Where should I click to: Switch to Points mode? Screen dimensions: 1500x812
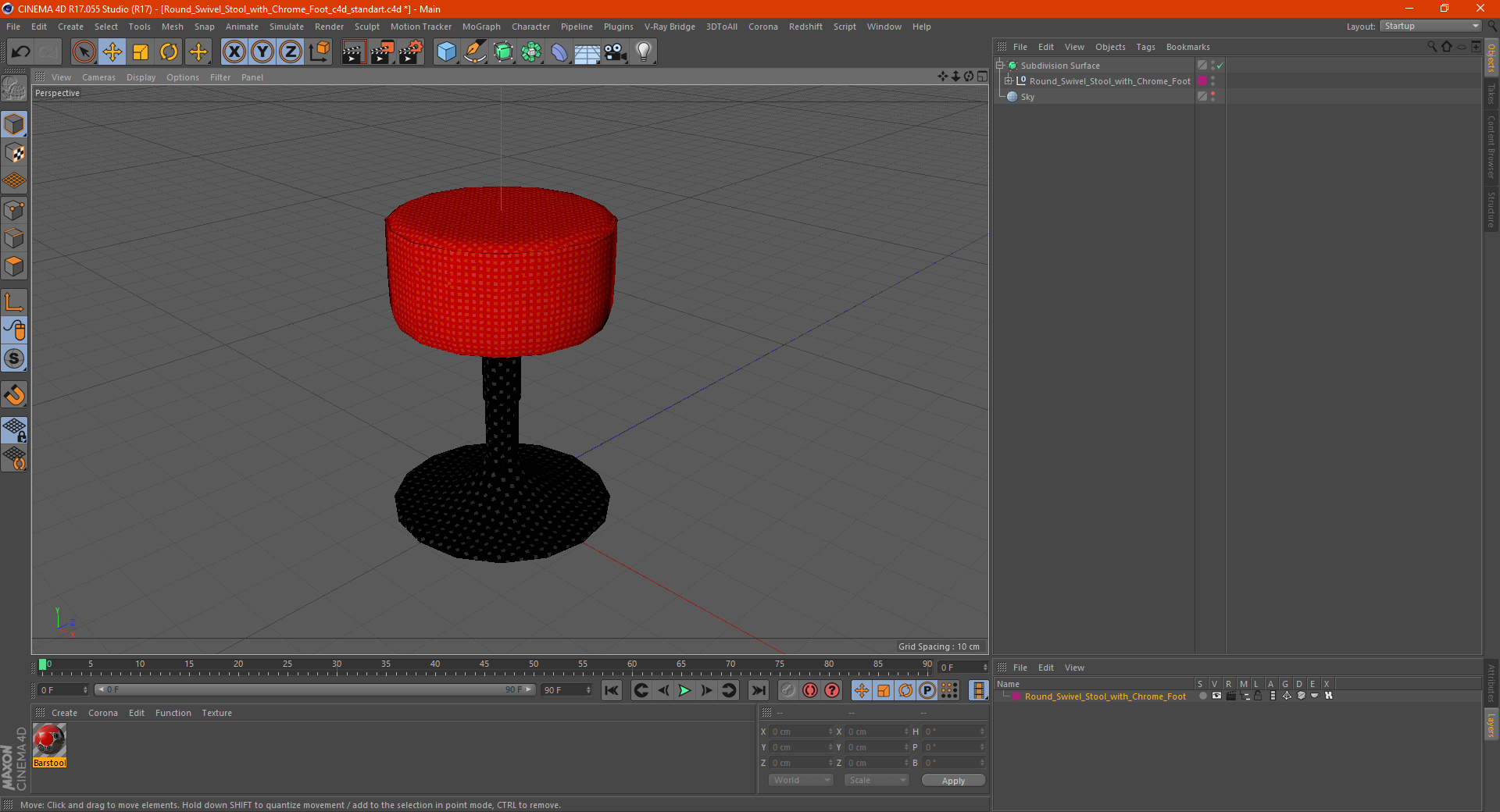click(14, 210)
